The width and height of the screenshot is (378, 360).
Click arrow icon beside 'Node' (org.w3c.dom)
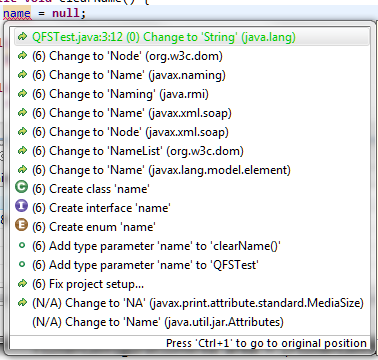pos(22,56)
